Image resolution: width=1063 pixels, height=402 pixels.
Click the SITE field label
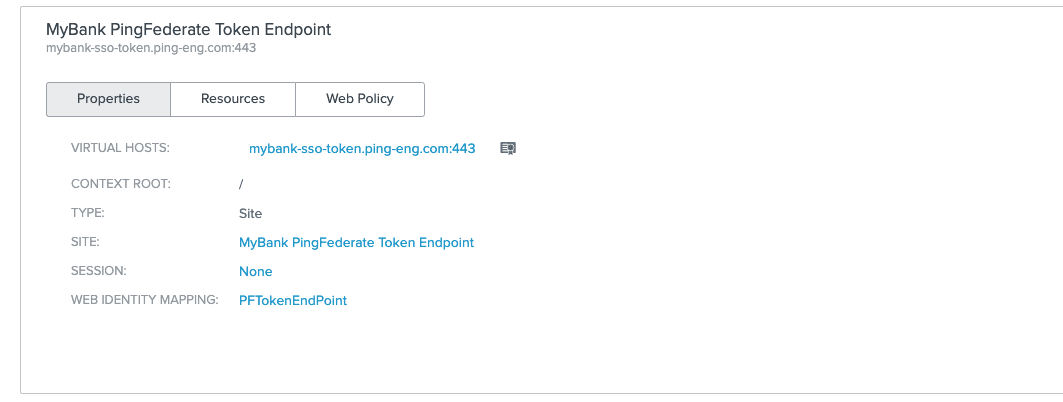coord(85,242)
